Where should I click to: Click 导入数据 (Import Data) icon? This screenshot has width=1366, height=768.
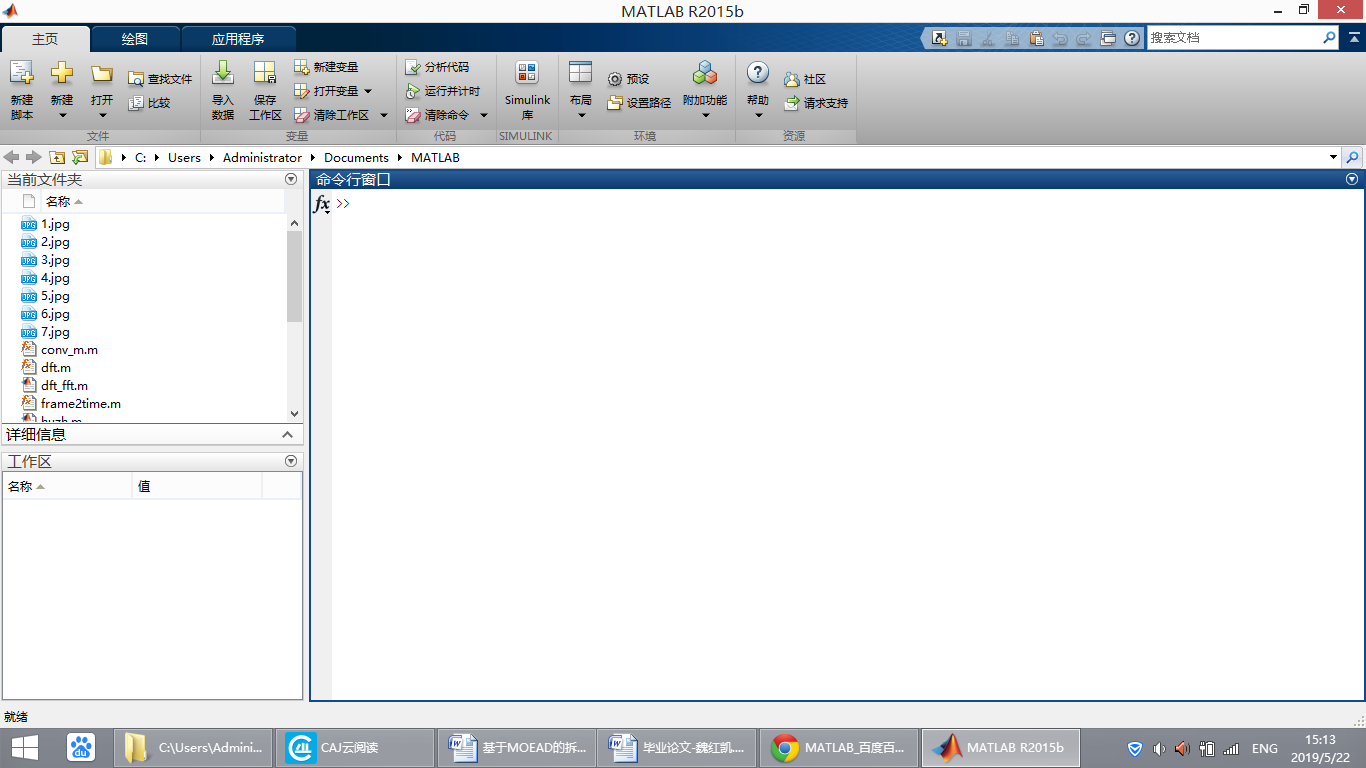tap(223, 73)
